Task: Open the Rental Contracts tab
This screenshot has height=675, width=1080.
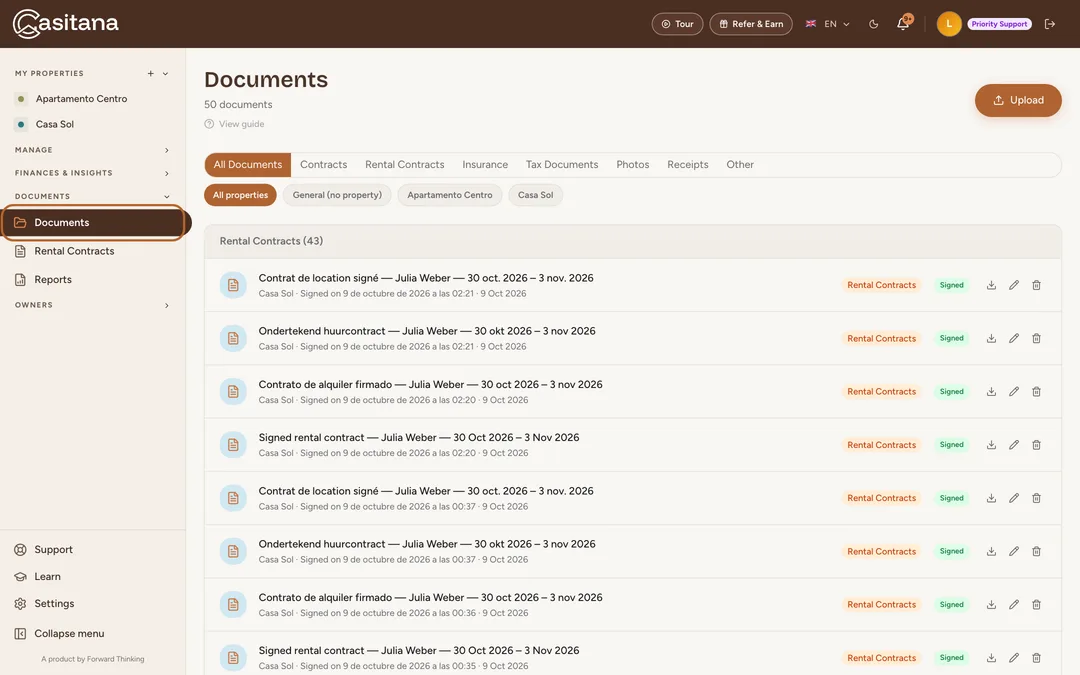Action: pos(405,165)
